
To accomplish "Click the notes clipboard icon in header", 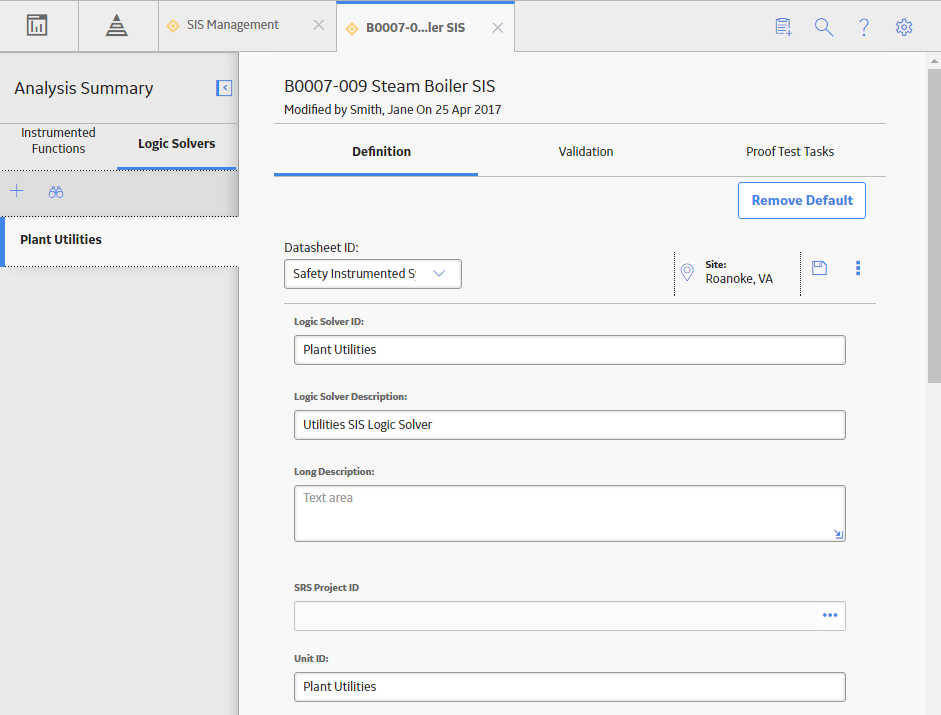I will [783, 27].
